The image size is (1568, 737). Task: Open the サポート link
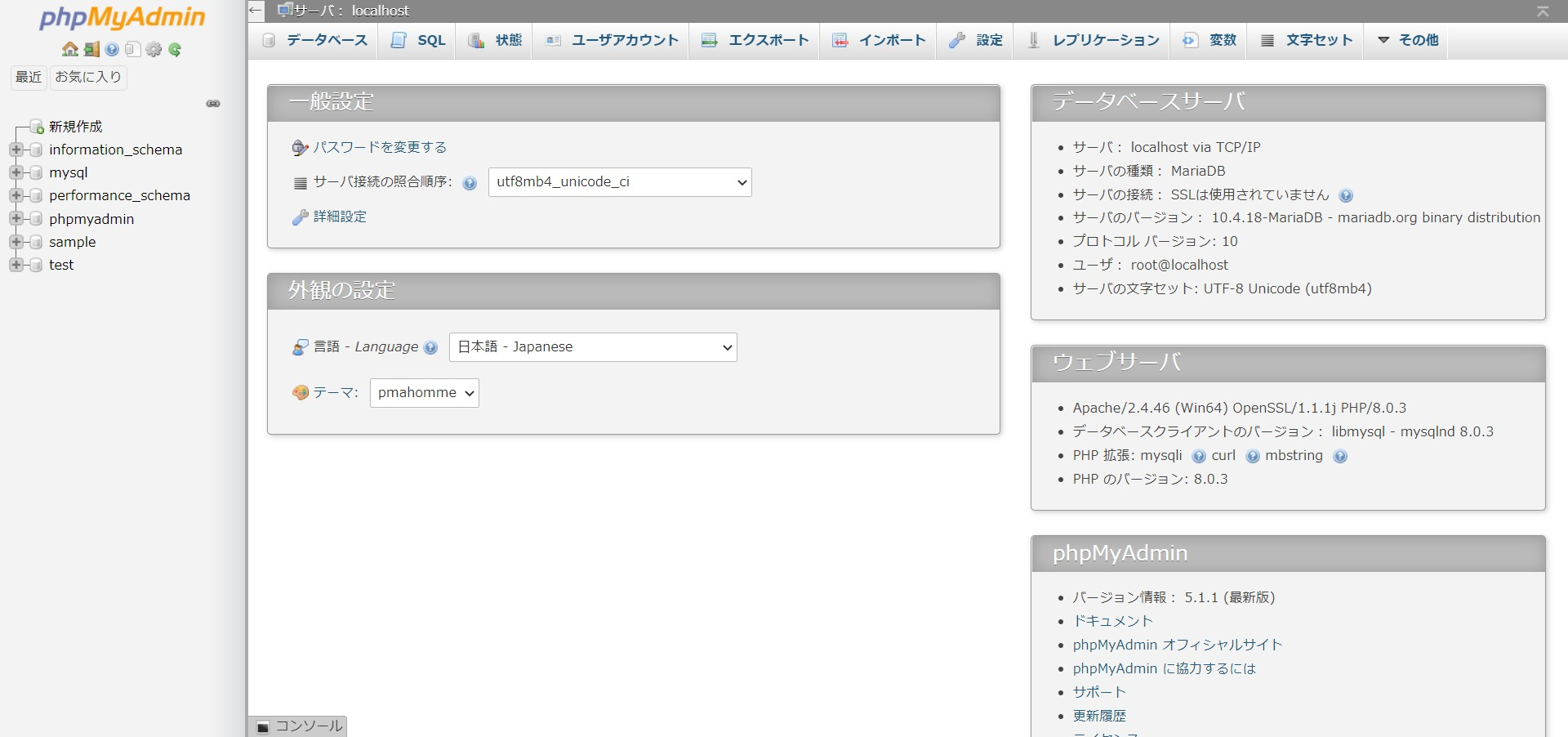click(x=1099, y=692)
